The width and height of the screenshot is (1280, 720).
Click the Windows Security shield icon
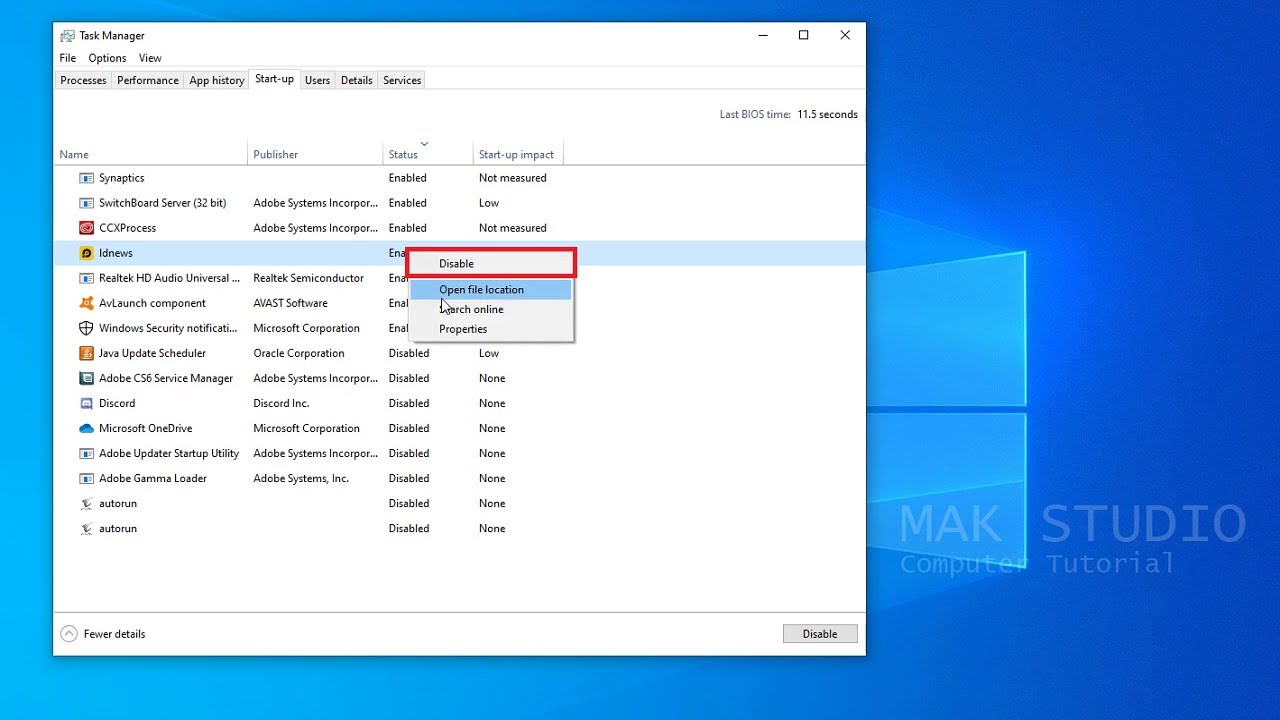tap(86, 328)
